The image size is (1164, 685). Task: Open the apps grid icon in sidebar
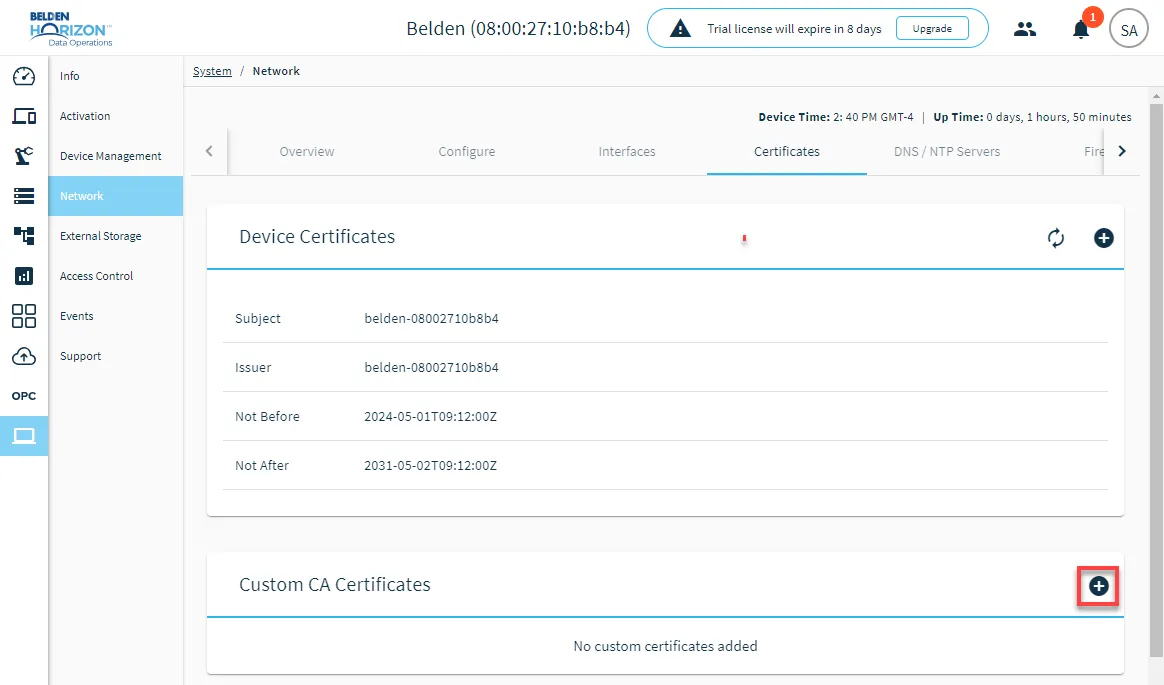(24, 316)
